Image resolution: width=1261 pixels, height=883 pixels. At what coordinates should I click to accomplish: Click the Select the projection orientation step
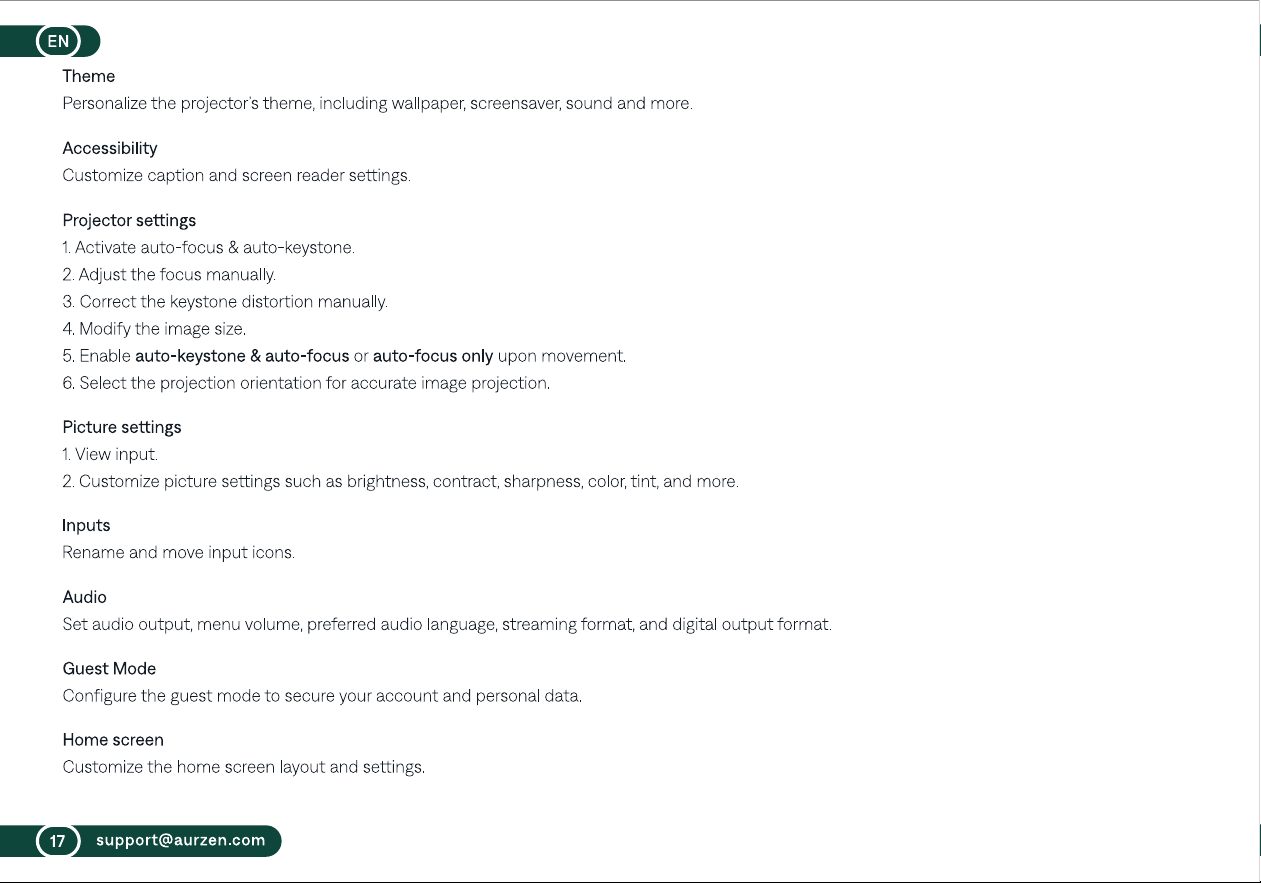coord(306,383)
